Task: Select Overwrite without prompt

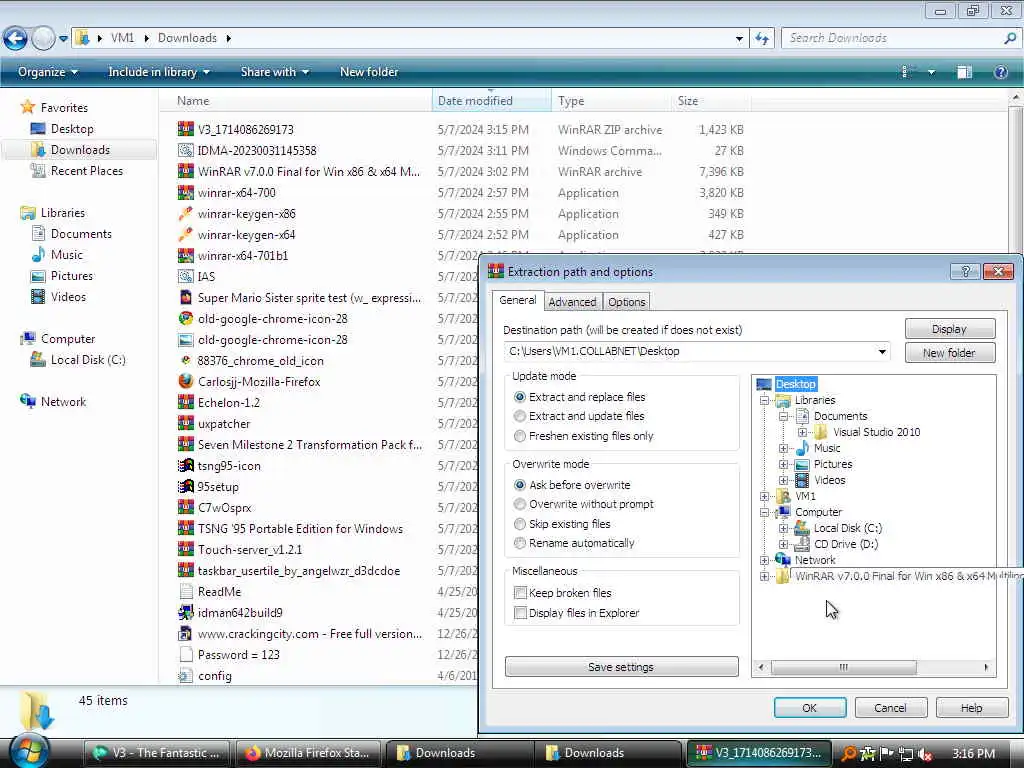Action: tap(584, 504)
